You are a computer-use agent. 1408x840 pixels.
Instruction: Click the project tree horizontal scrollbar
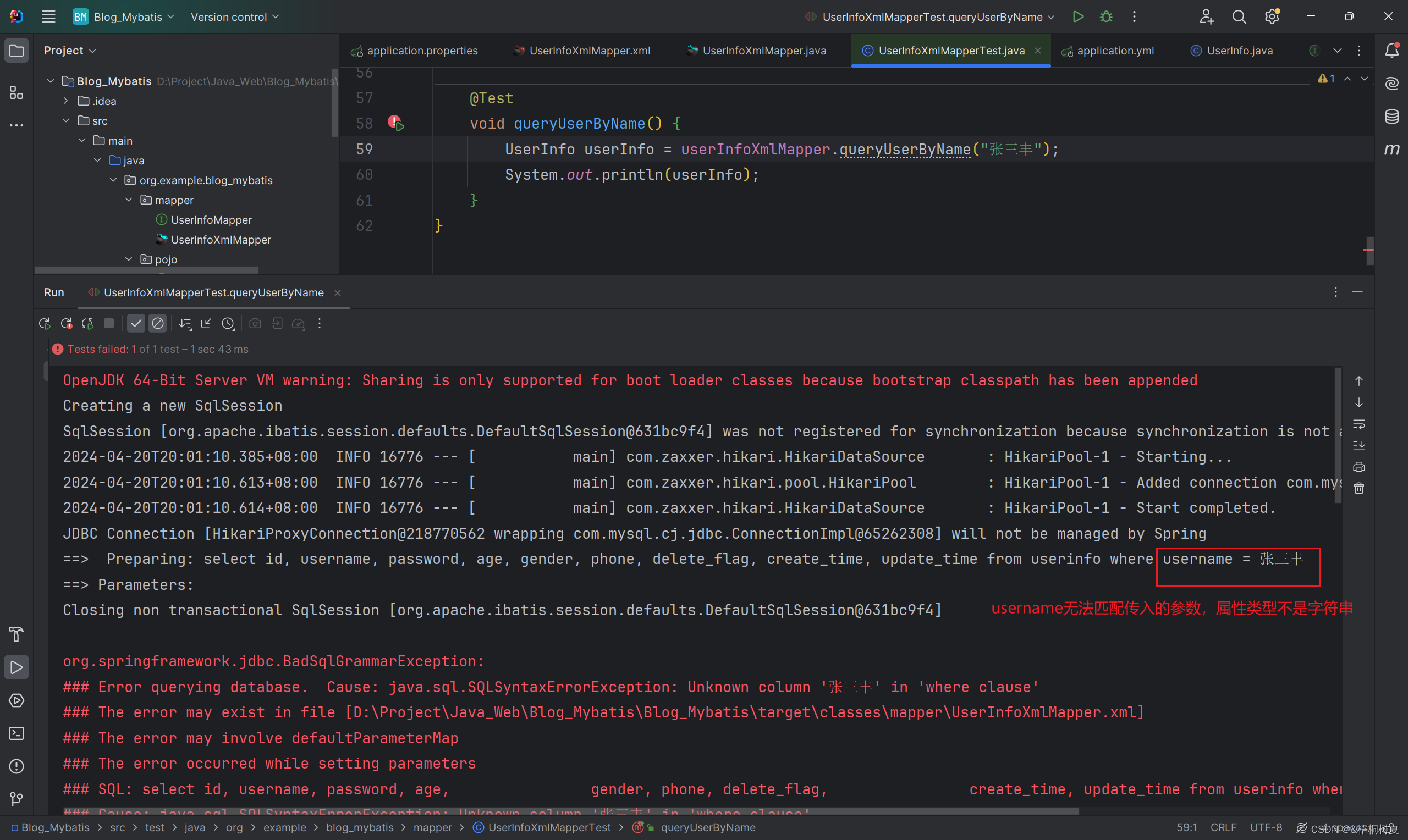146,270
